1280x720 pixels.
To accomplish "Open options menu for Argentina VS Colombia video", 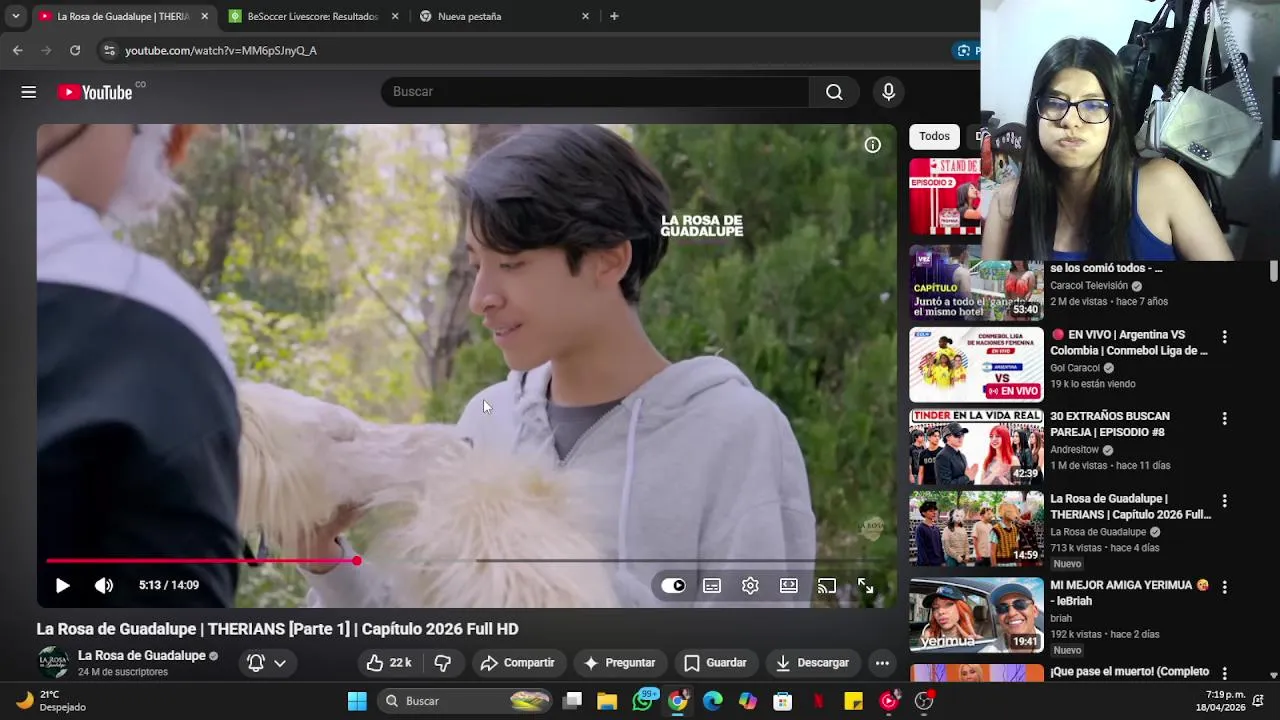I will point(1224,337).
